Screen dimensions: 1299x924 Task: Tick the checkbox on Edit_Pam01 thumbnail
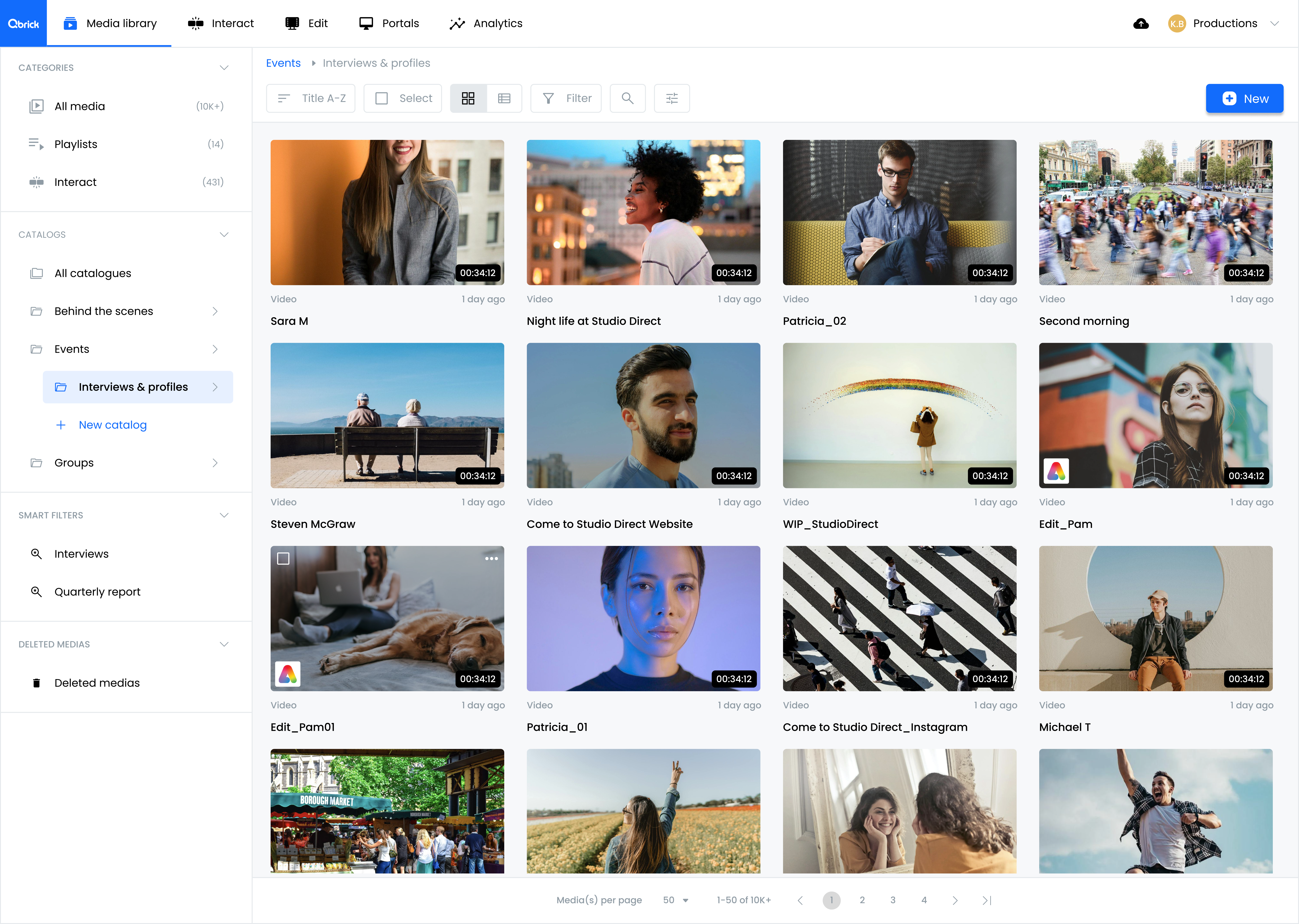[283, 559]
